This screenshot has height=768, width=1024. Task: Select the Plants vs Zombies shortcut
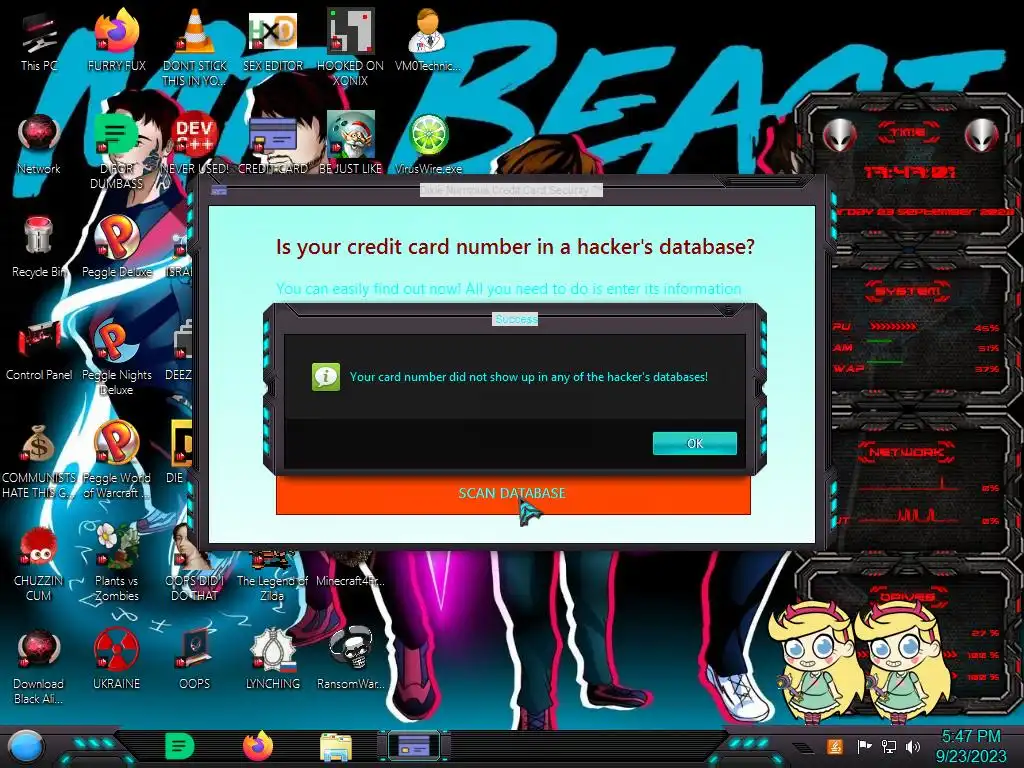click(x=116, y=564)
